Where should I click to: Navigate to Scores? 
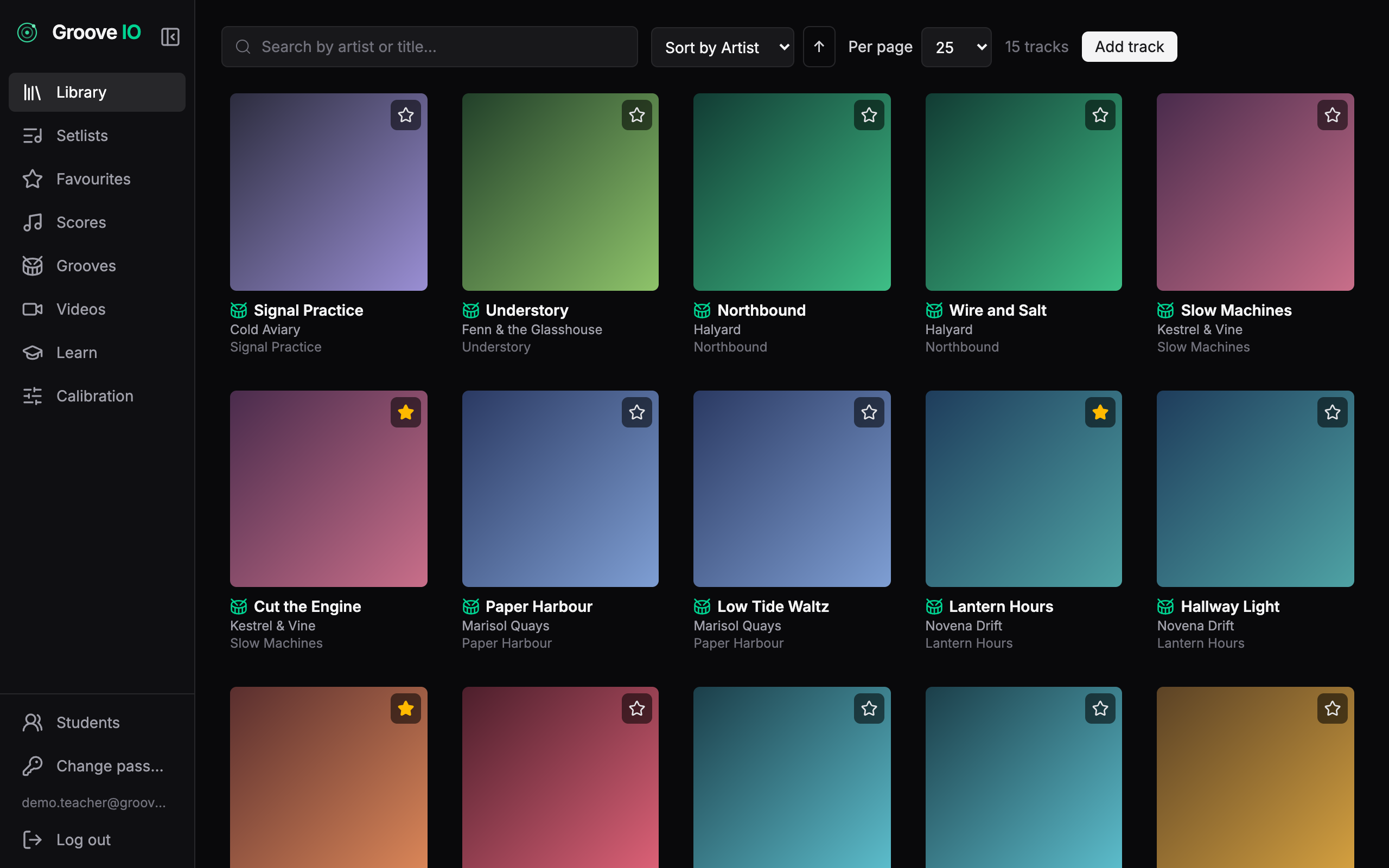(97, 222)
